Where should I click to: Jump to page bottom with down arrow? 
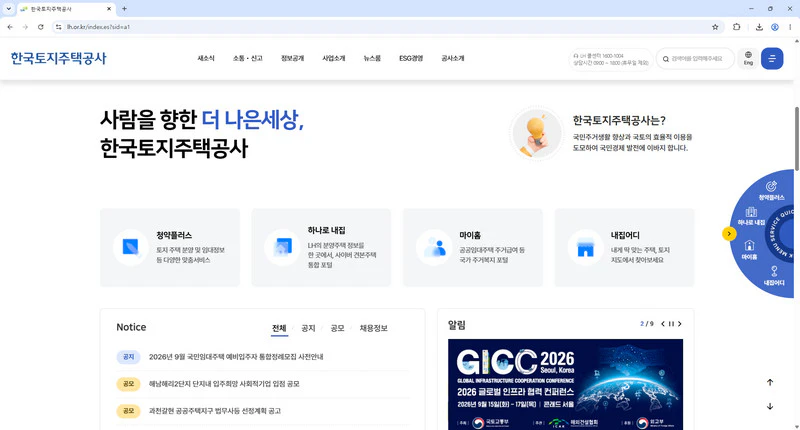pyautogui.click(x=770, y=406)
